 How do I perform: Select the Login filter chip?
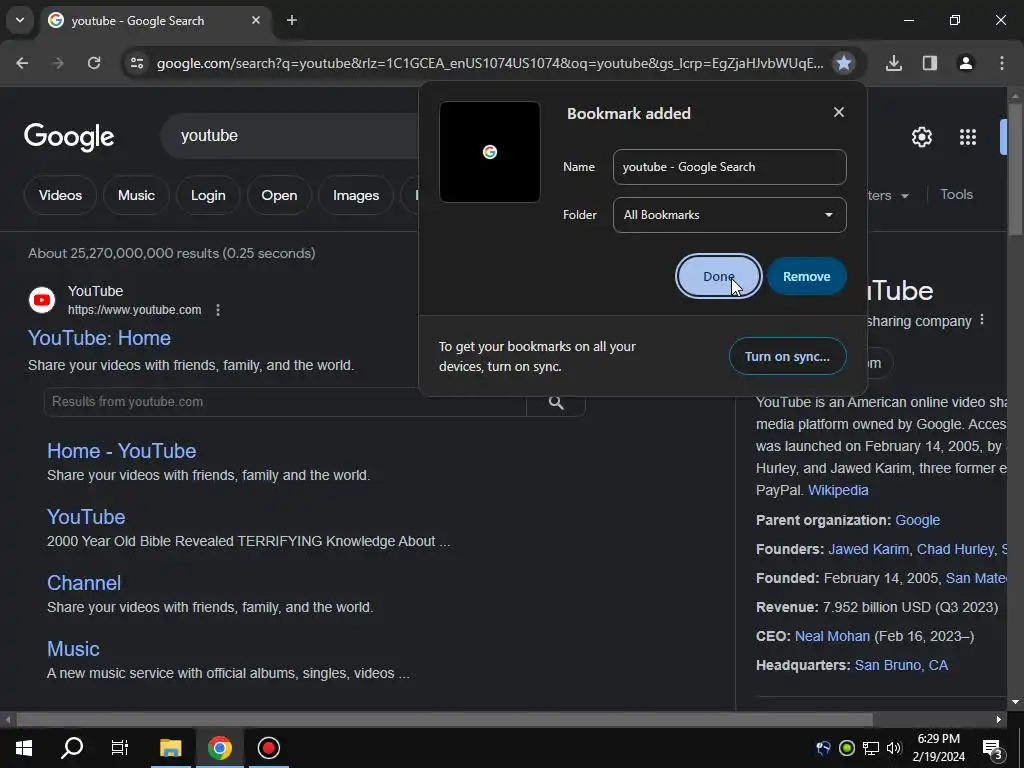click(208, 195)
